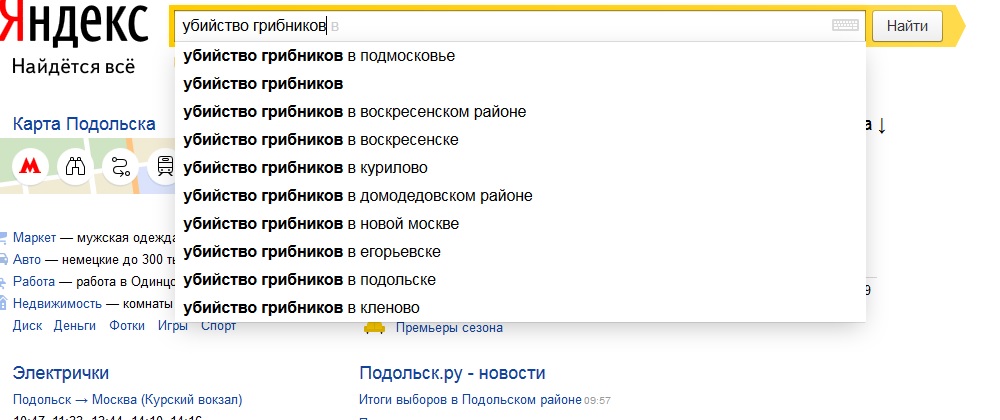Open Подольск.ру - новости heading link
Viewport: 1000px width, 420px height.
point(452,373)
